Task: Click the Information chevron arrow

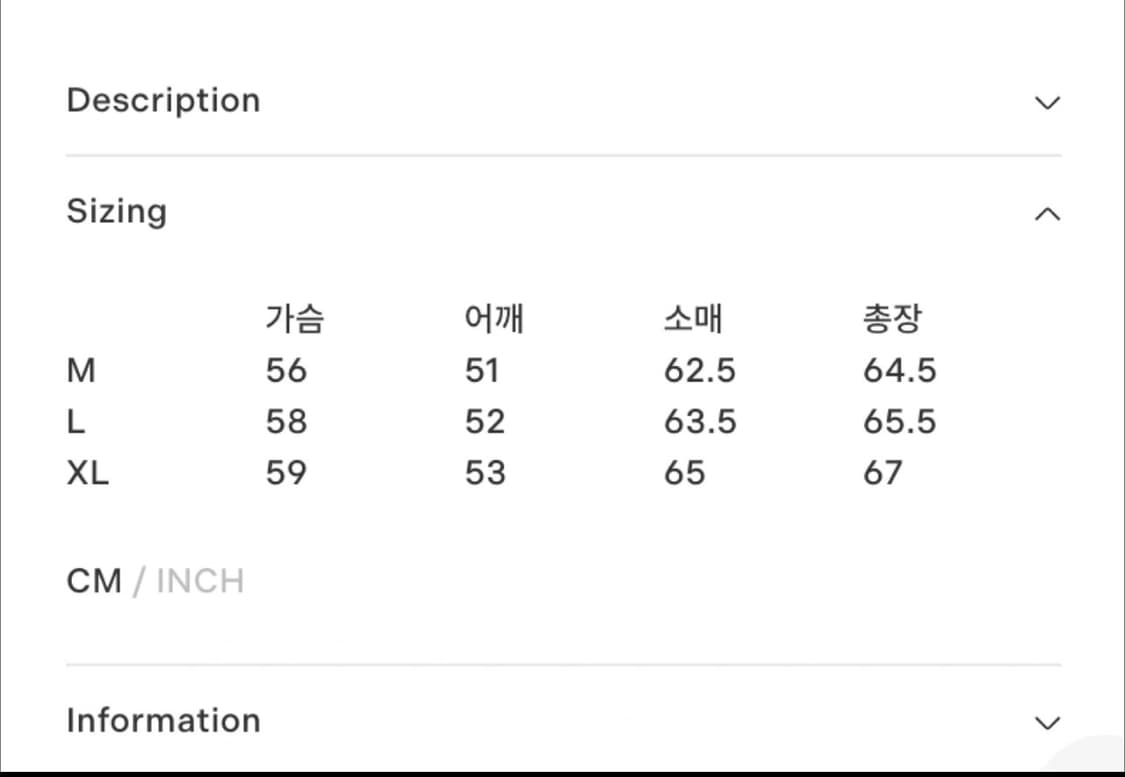Action: point(1046,722)
